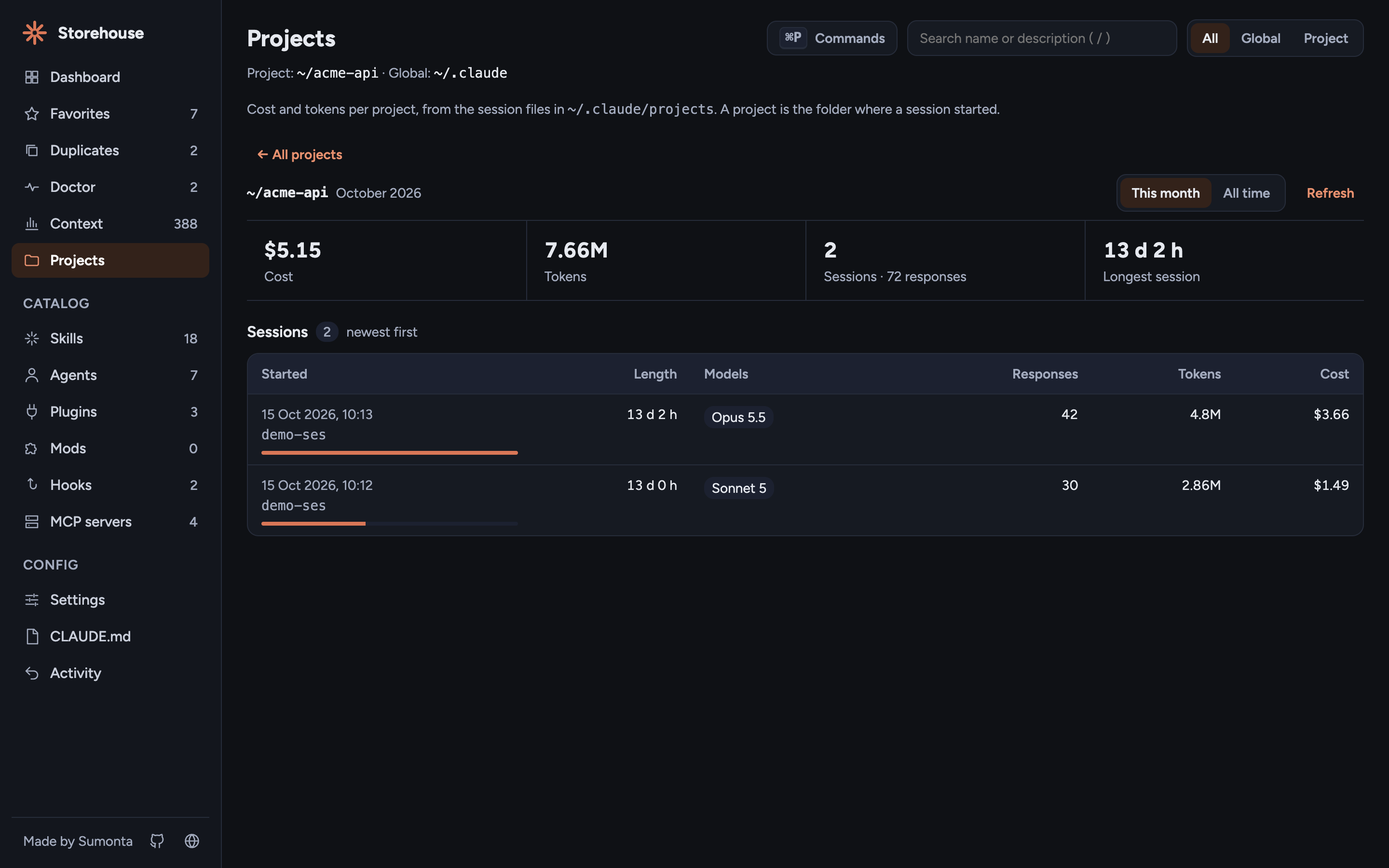Click the Context bar-chart icon

click(31, 224)
